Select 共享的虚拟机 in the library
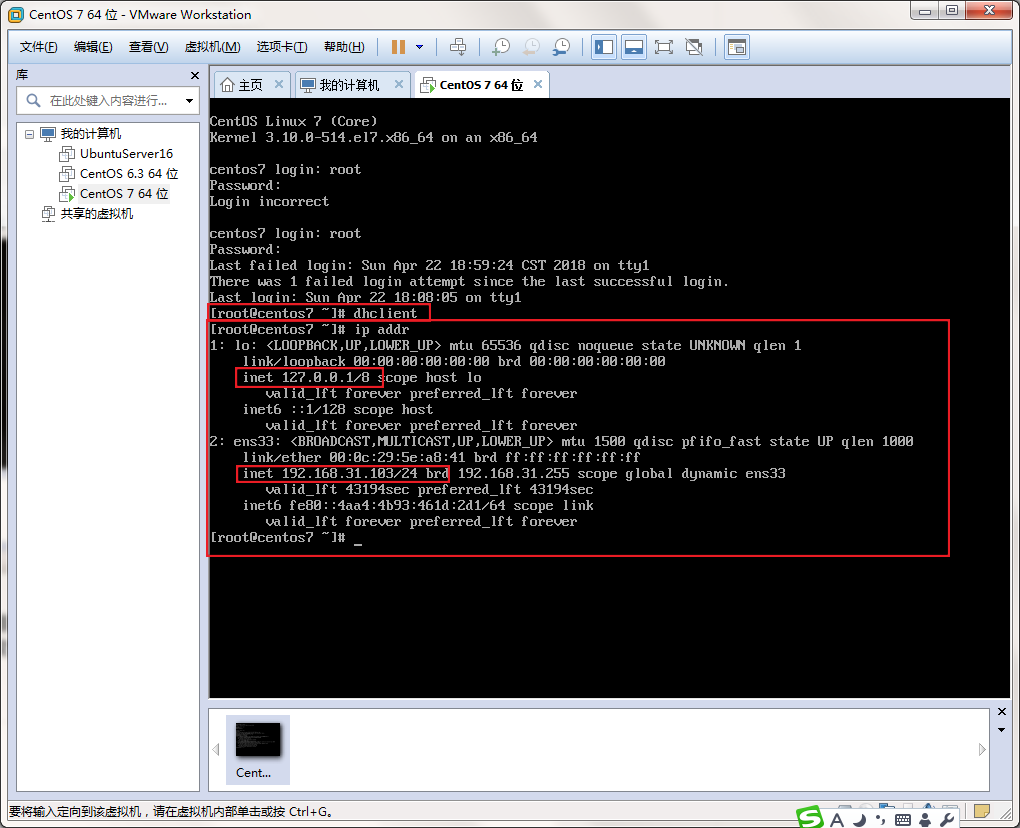The height and width of the screenshot is (828, 1020). [x=96, y=214]
